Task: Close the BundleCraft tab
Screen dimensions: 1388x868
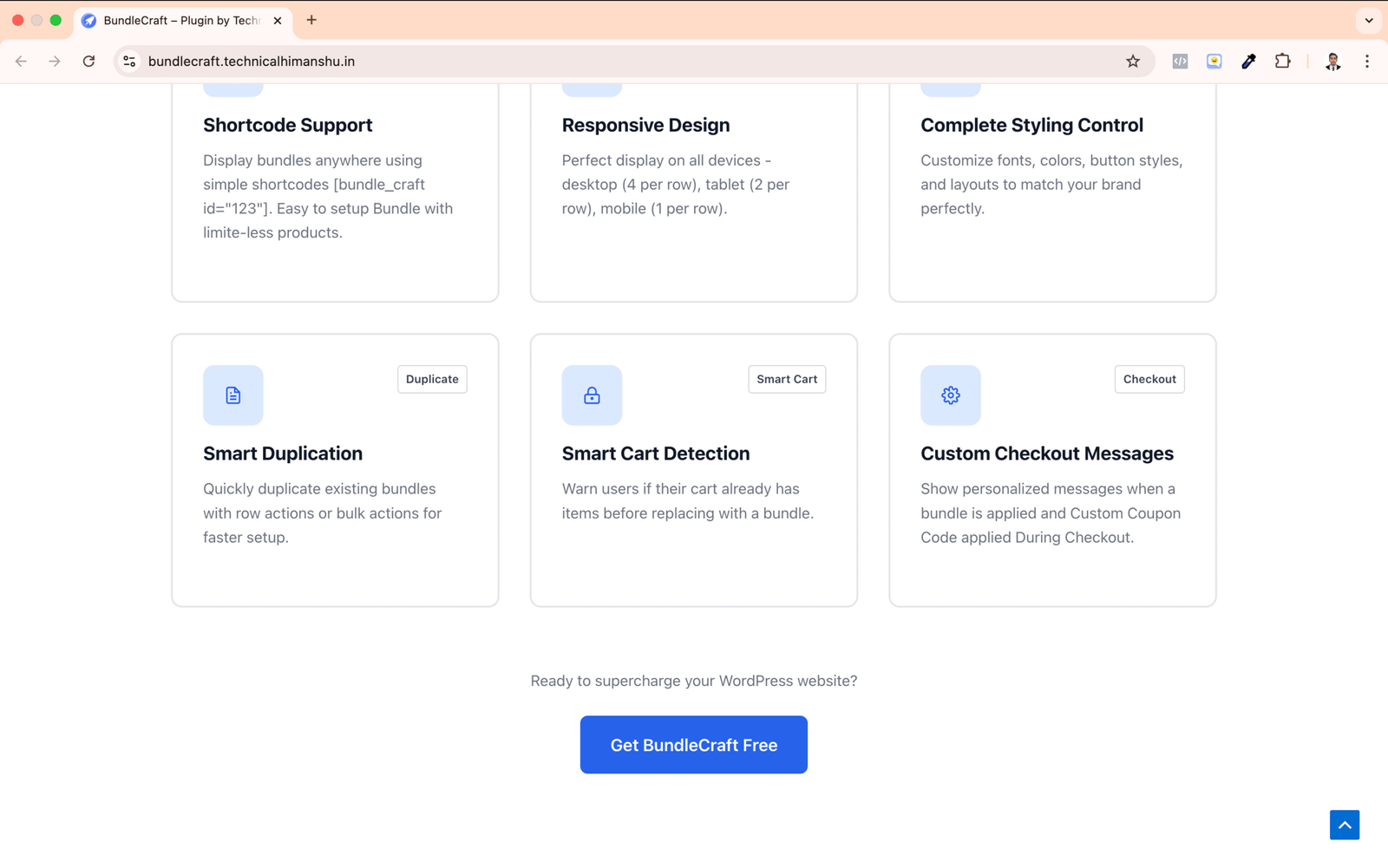Action: [x=278, y=20]
